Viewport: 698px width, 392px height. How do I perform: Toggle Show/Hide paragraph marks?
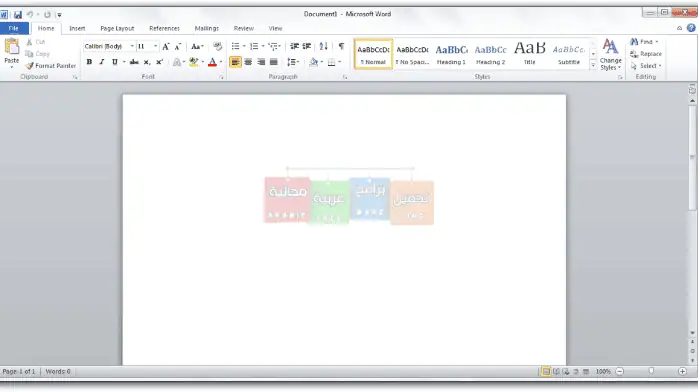click(341, 46)
